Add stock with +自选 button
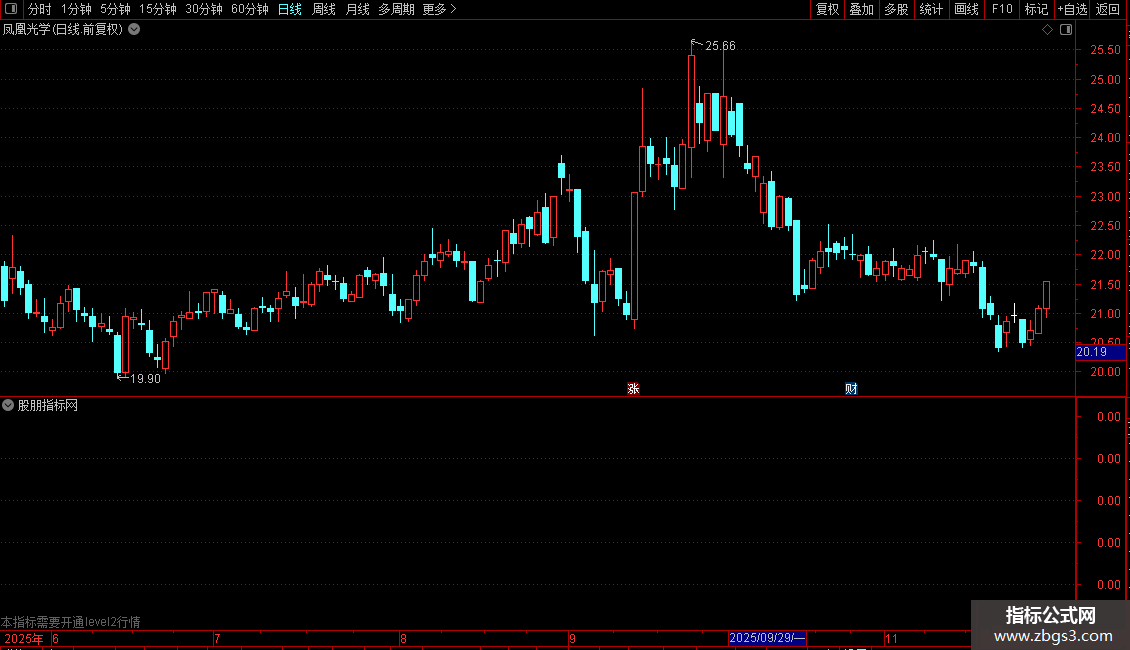The width and height of the screenshot is (1130, 650). tap(1072, 9)
